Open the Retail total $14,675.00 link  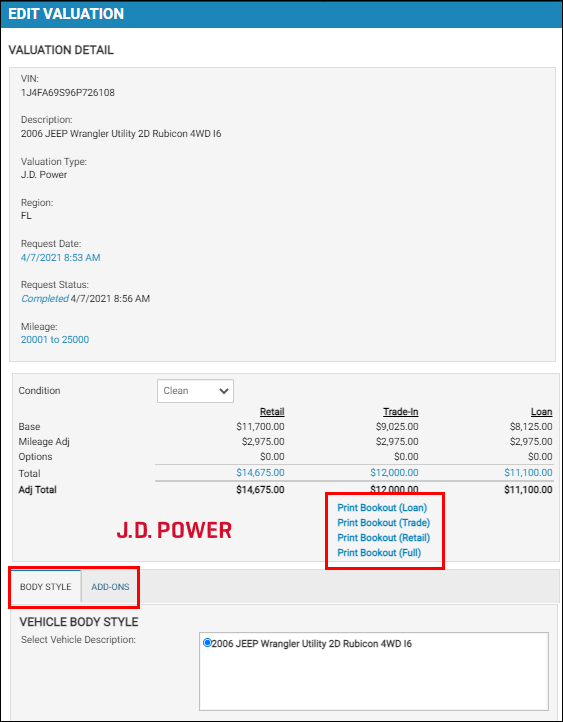pyautogui.click(x=260, y=473)
